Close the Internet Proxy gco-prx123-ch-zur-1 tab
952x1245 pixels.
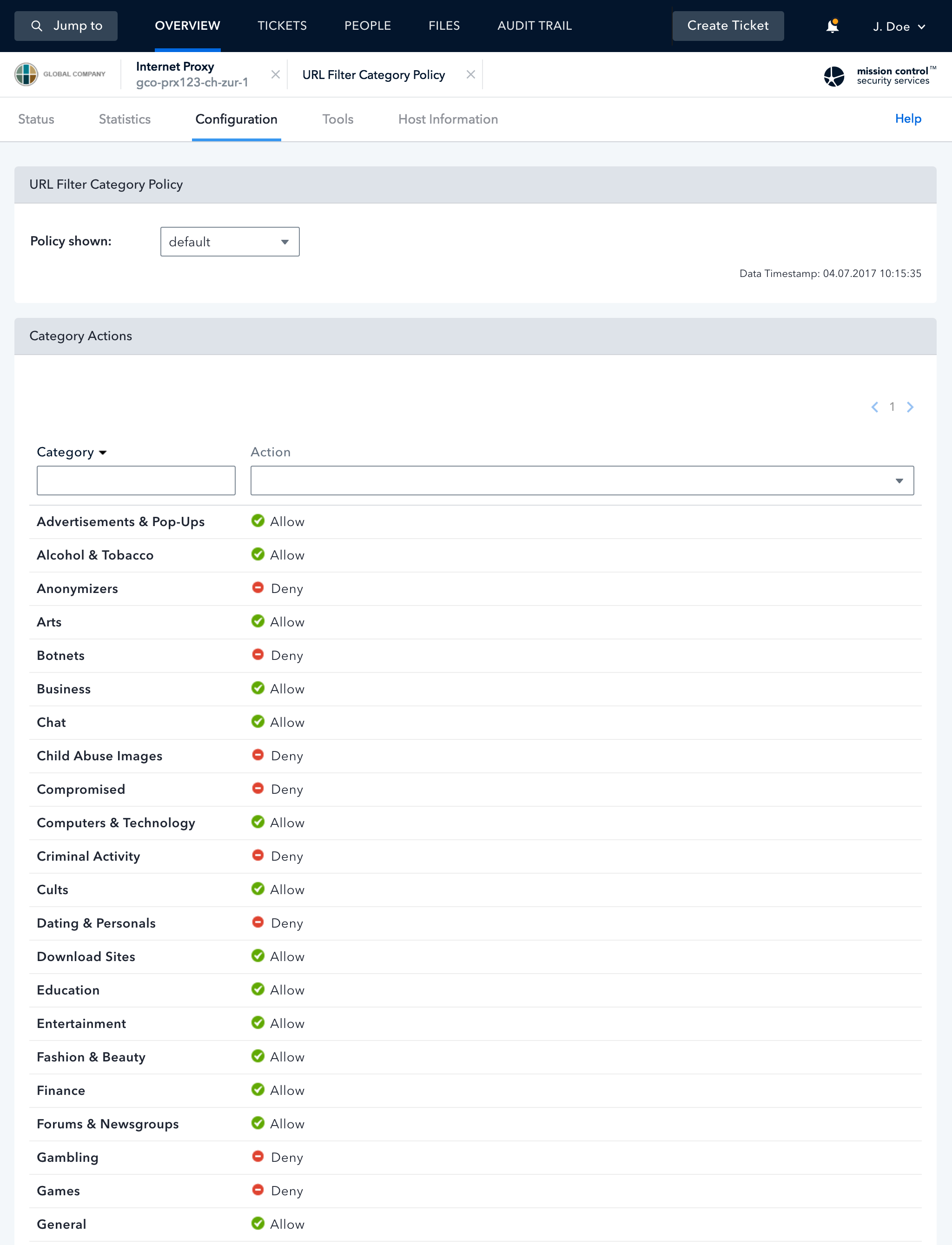[x=275, y=74]
